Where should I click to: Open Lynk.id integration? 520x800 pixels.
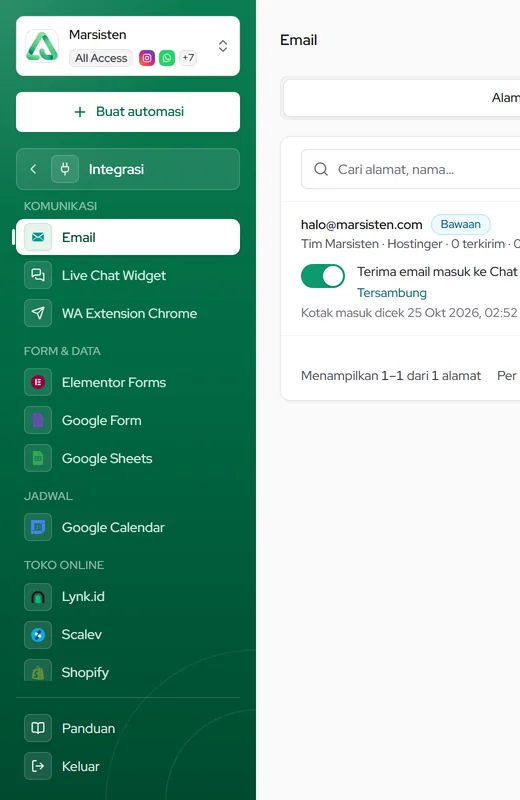pos(128,596)
